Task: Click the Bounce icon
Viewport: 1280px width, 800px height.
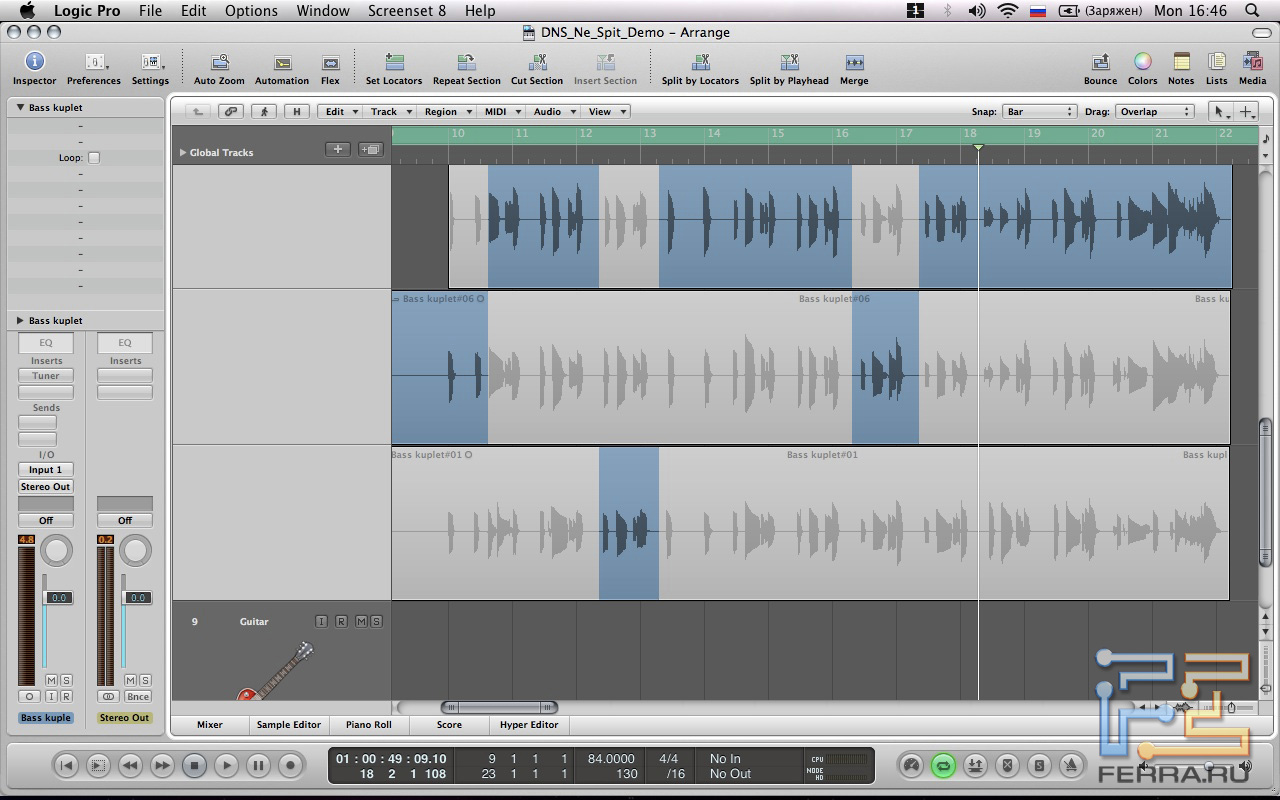Action: pyautogui.click(x=1100, y=63)
